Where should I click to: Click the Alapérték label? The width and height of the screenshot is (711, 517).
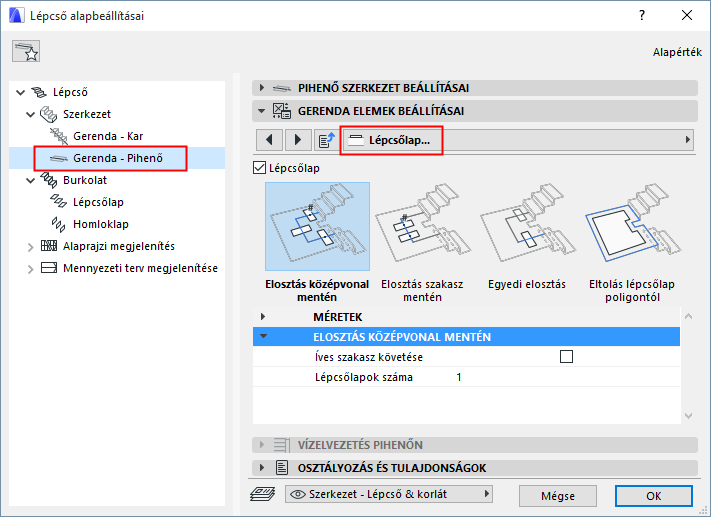(x=677, y=52)
